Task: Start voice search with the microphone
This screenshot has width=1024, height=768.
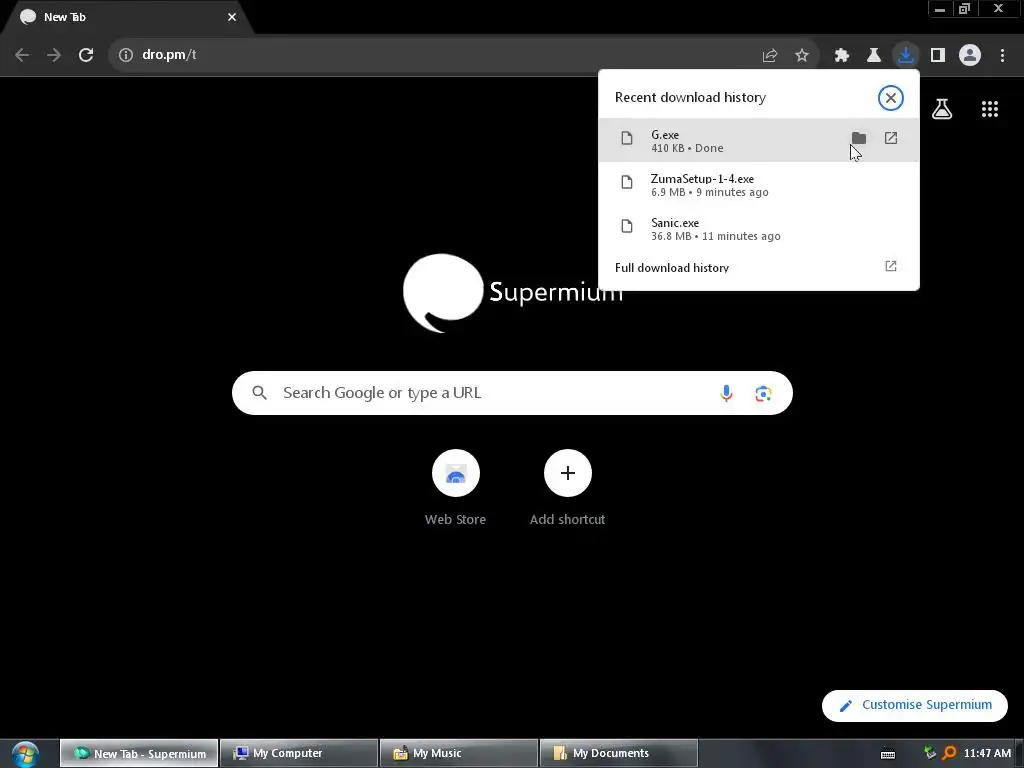Action: coord(726,393)
